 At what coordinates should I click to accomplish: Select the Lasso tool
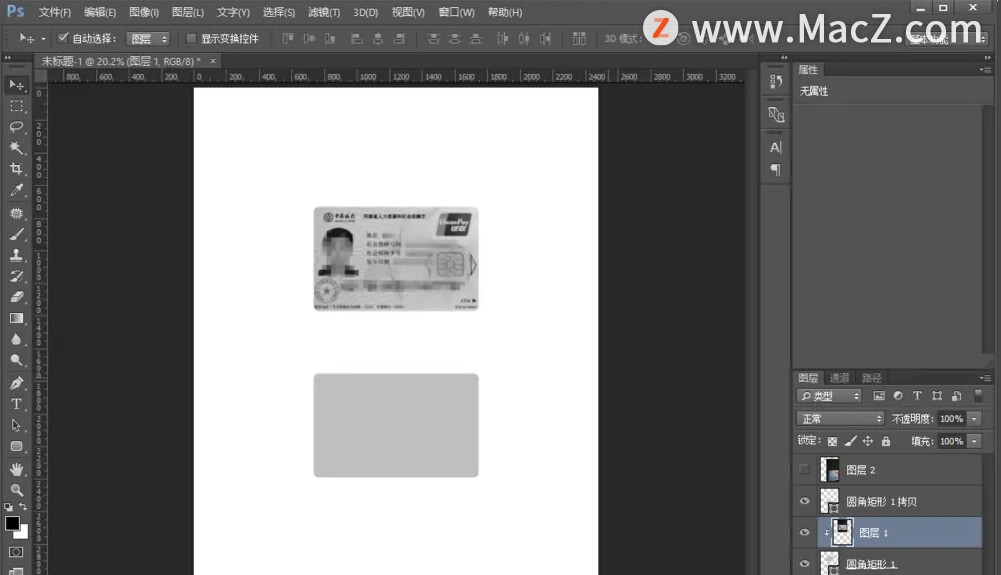16,127
